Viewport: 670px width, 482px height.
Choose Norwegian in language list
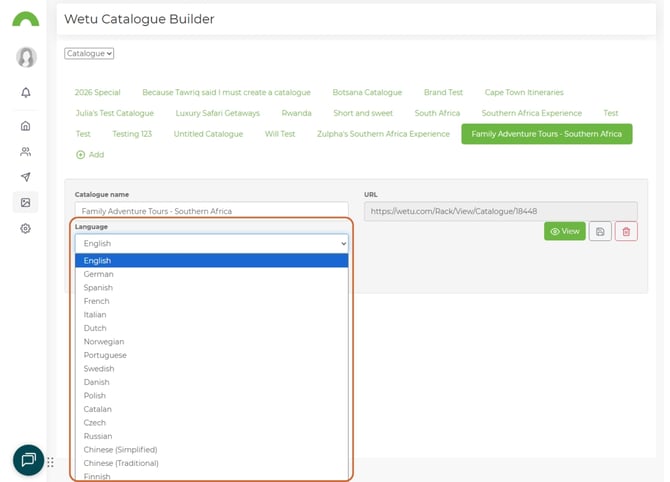(x=212, y=341)
